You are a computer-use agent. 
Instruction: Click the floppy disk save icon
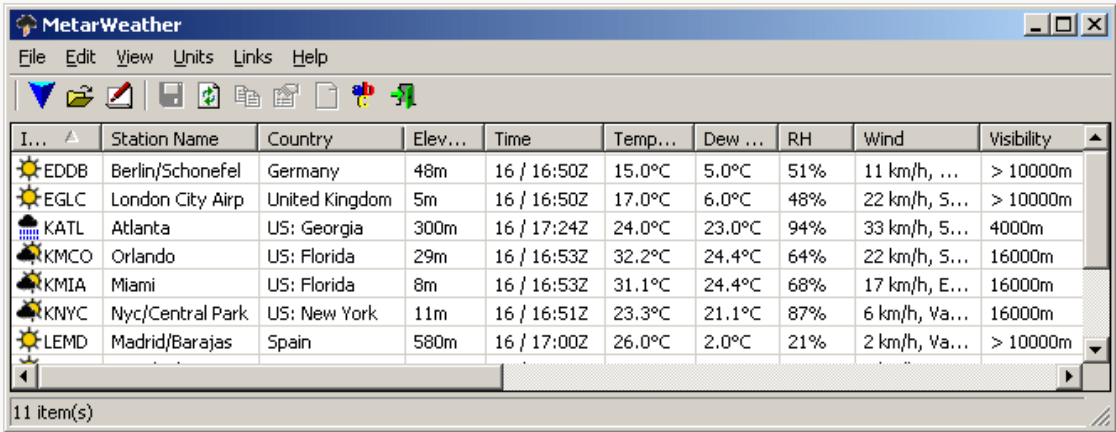click(x=171, y=96)
